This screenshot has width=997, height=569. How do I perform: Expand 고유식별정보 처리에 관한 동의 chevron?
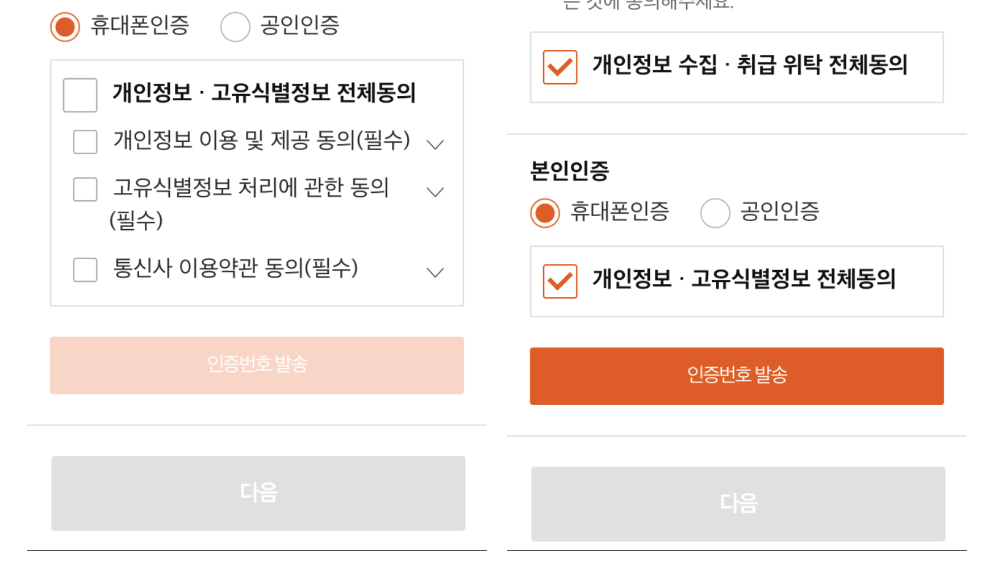click(435, 192)
